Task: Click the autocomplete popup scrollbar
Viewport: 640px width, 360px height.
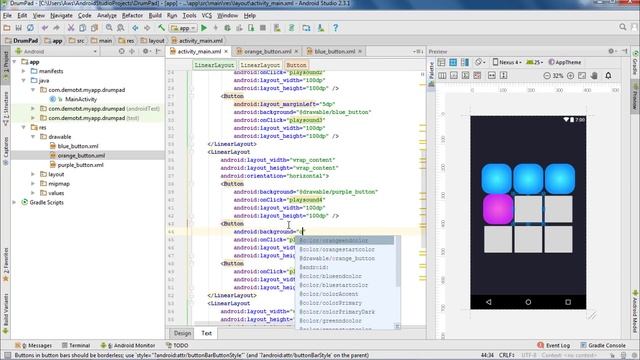Action: pyautogui.click(x=397, y=261)
